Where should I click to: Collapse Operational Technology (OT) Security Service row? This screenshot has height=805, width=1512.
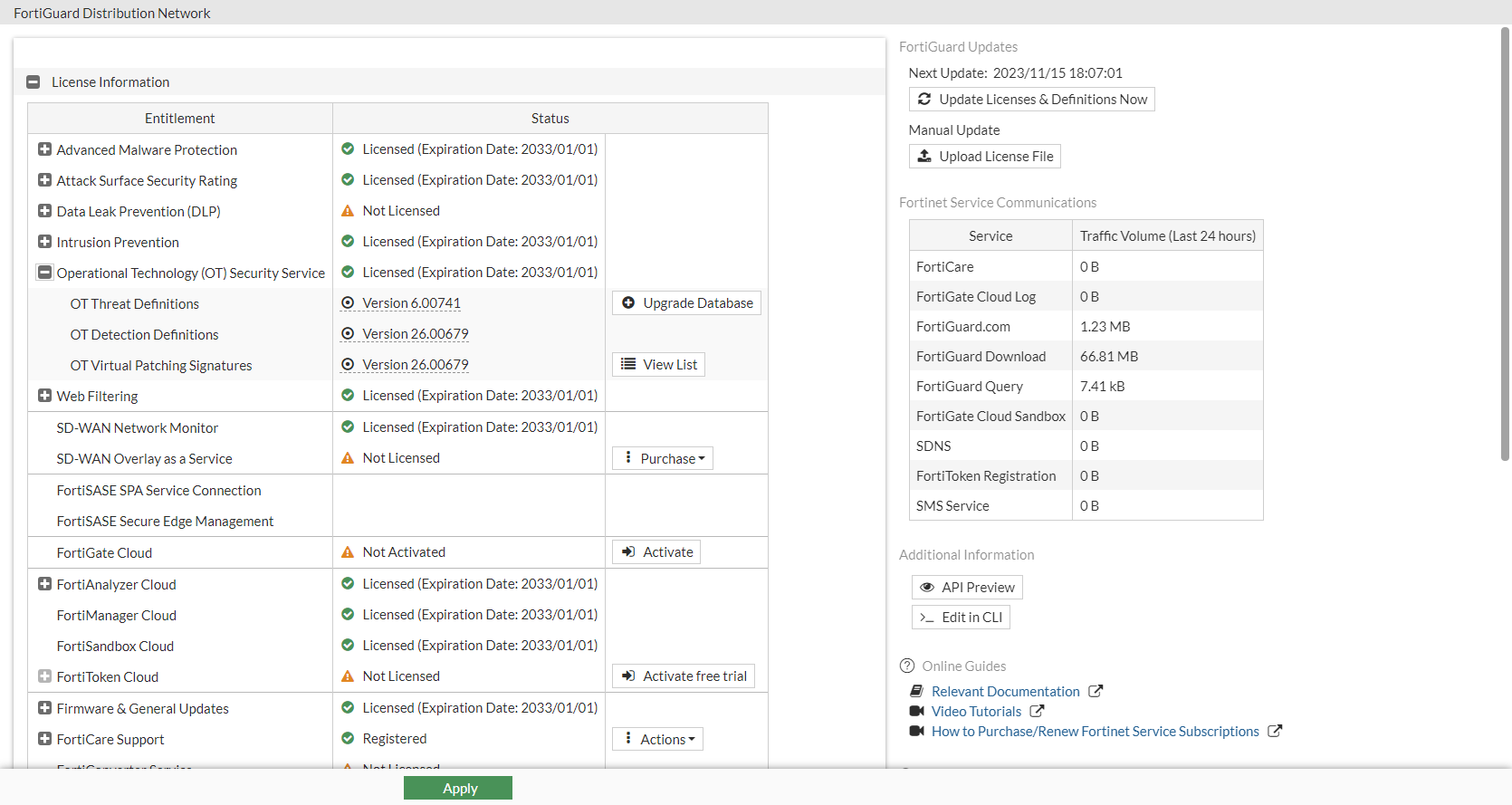44,273
